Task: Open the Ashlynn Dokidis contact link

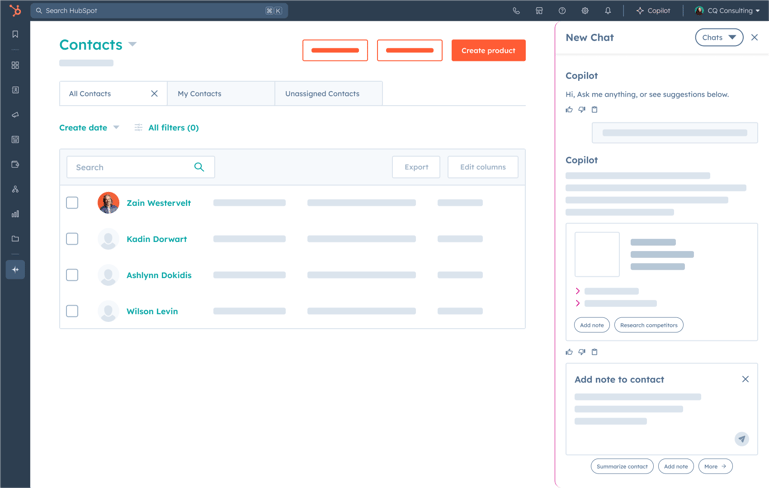Action: [x=159, y=275]
